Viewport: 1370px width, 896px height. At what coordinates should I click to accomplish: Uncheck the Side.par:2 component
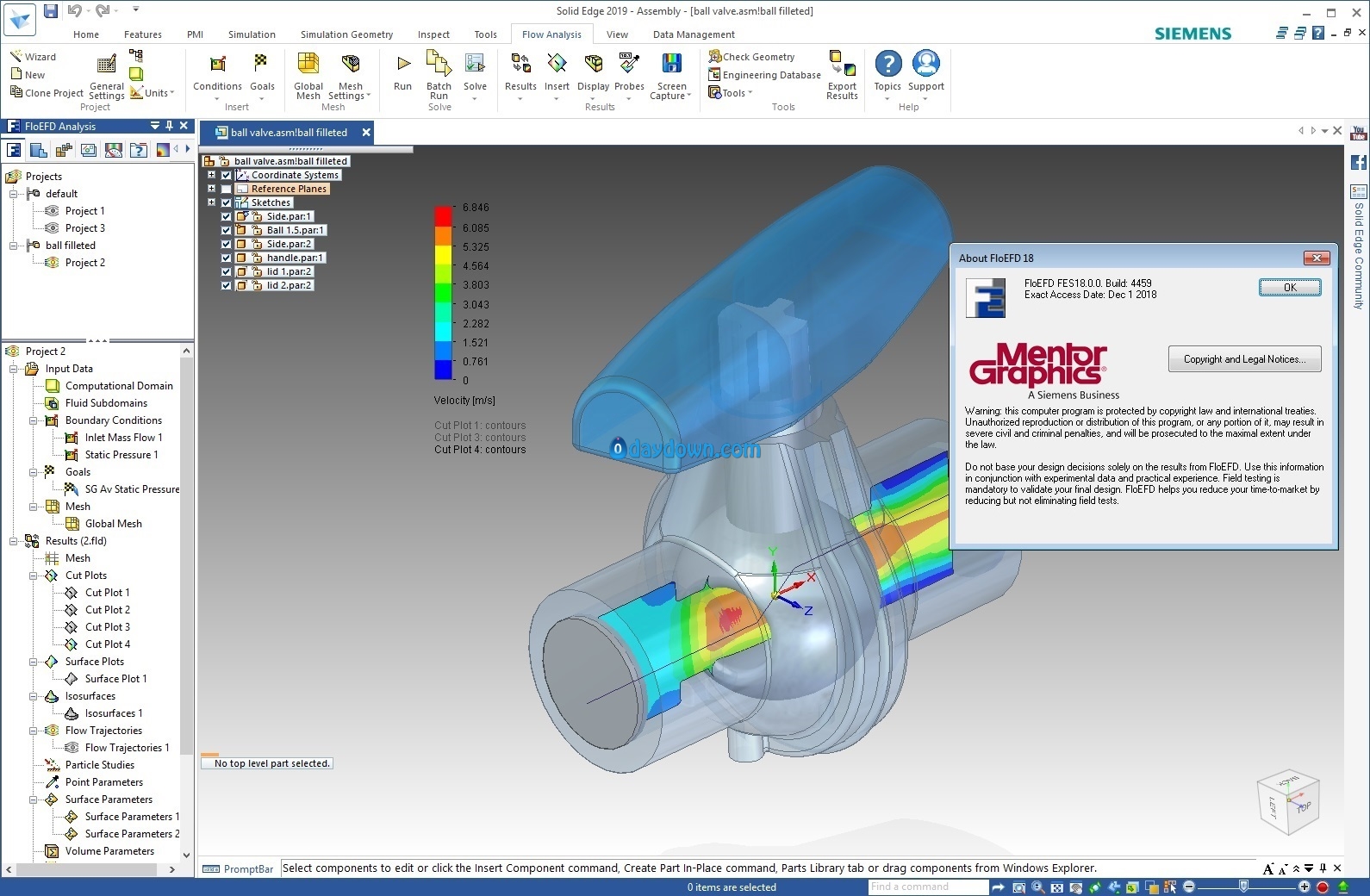coord(227,244)
